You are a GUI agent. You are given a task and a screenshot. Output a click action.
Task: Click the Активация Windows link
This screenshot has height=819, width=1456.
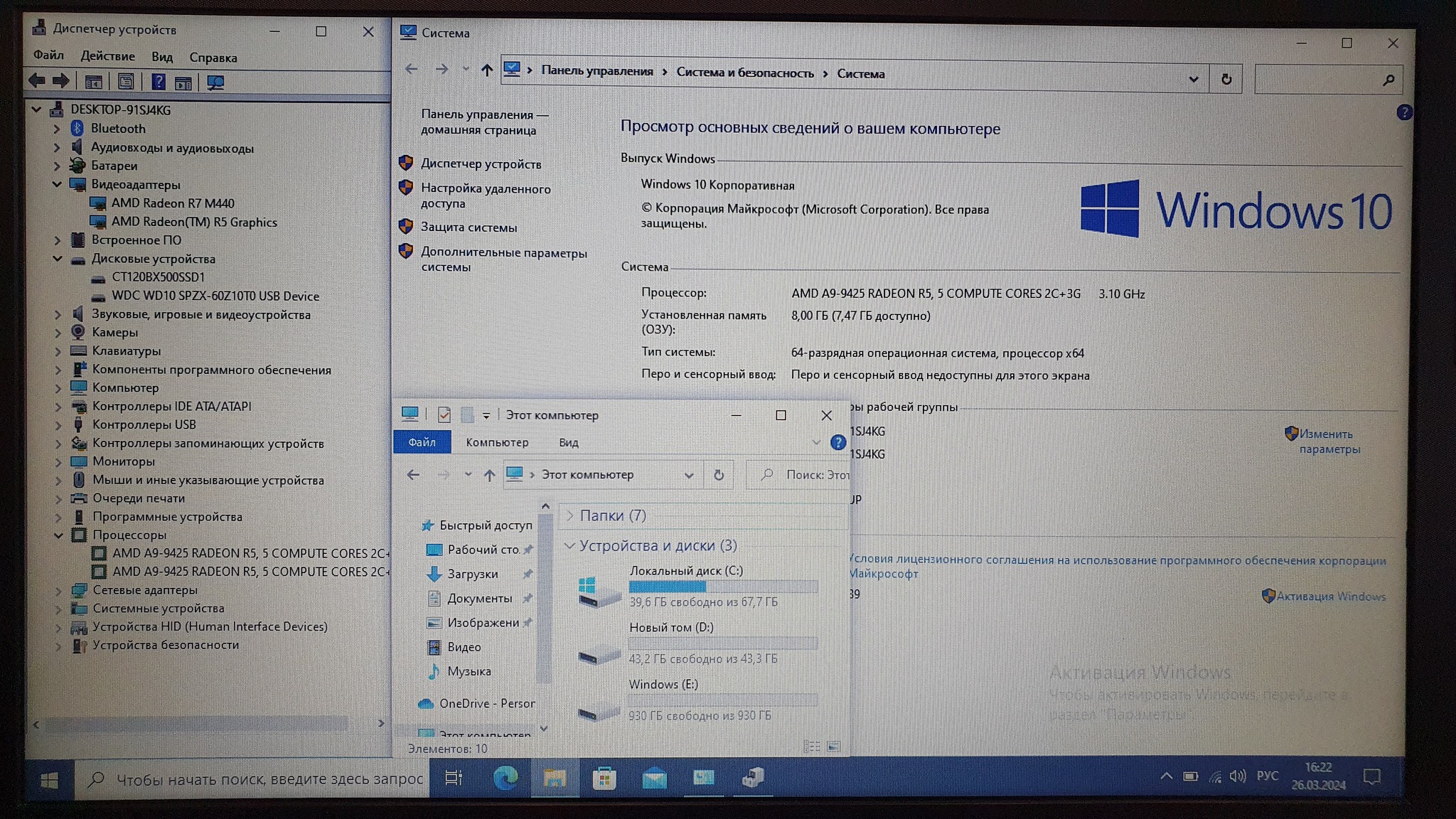click(1330, 596)
